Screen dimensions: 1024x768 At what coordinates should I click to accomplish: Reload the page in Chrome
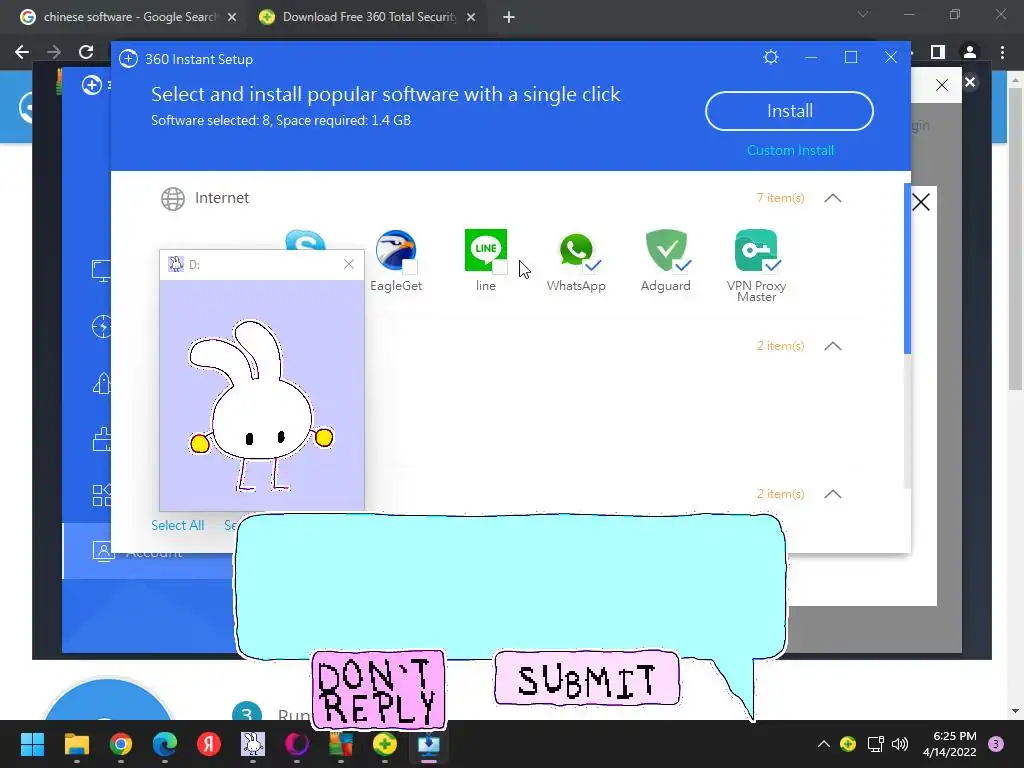tap(86, 52)
